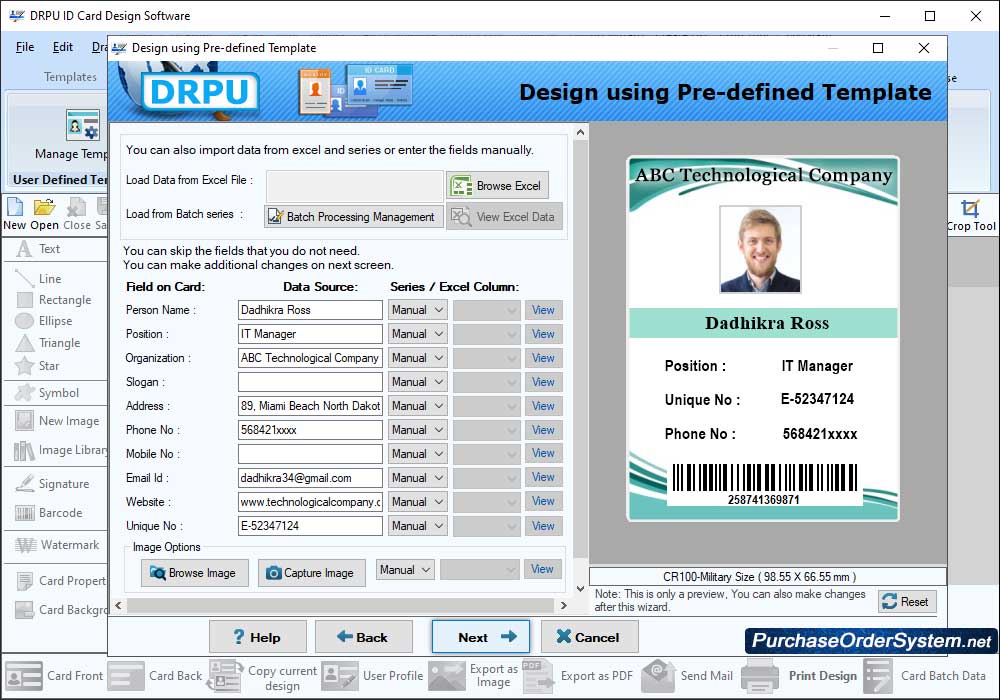1000x700 pixels.
Task: Open Card Batch Data
Action: tap(925, 676)
